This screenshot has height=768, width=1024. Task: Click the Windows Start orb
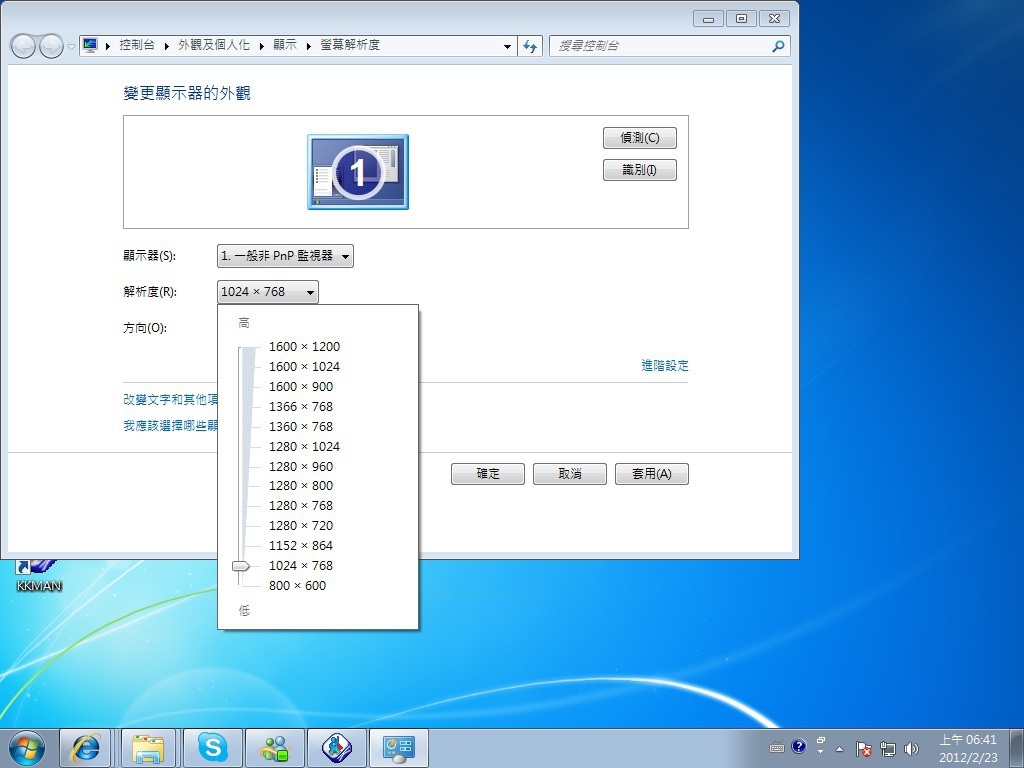point(26,747)
